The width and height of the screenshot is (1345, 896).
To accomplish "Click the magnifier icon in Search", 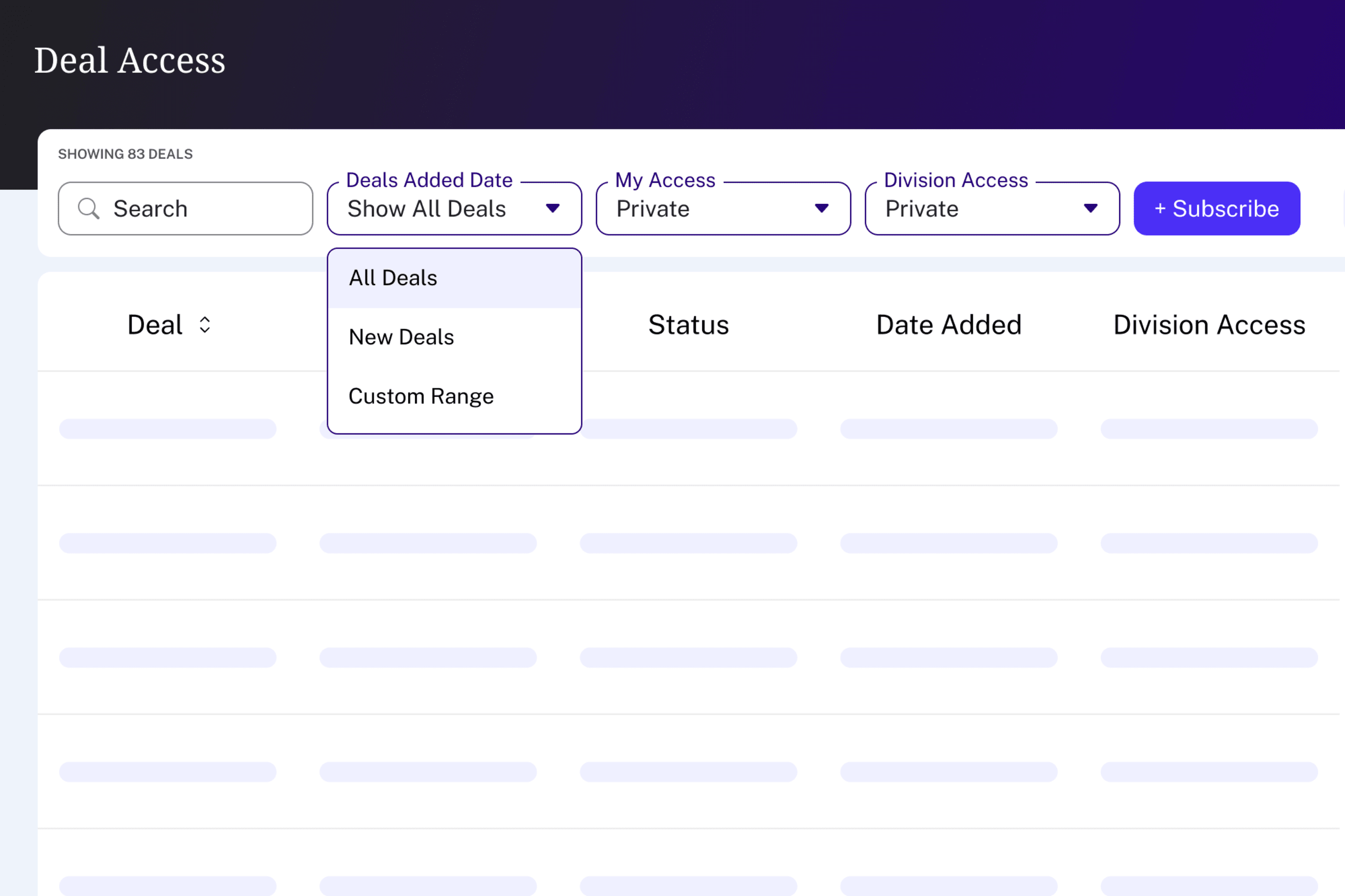I will coord(89,209).
